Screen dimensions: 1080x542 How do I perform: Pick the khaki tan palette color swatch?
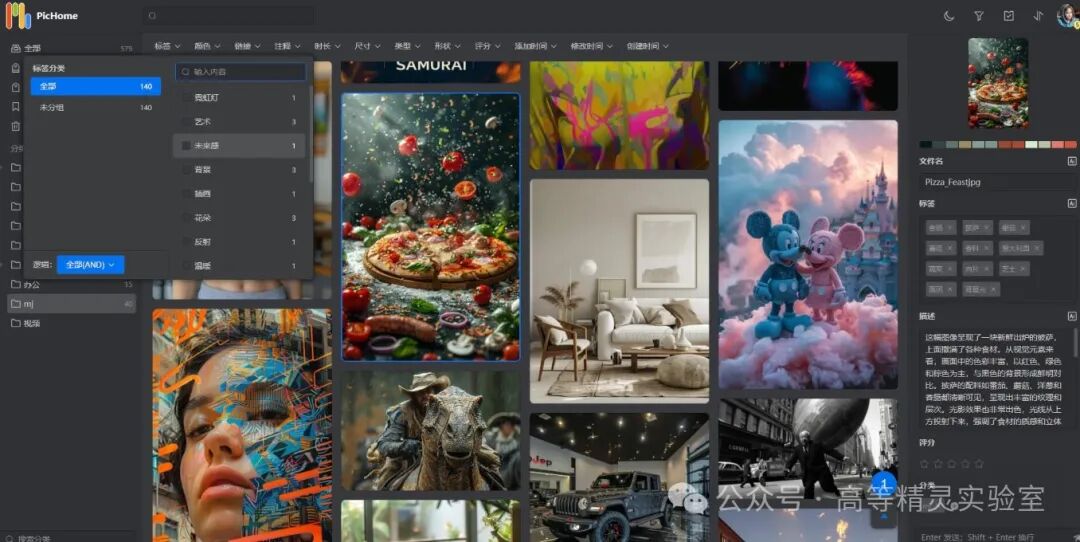pos(965,145)
